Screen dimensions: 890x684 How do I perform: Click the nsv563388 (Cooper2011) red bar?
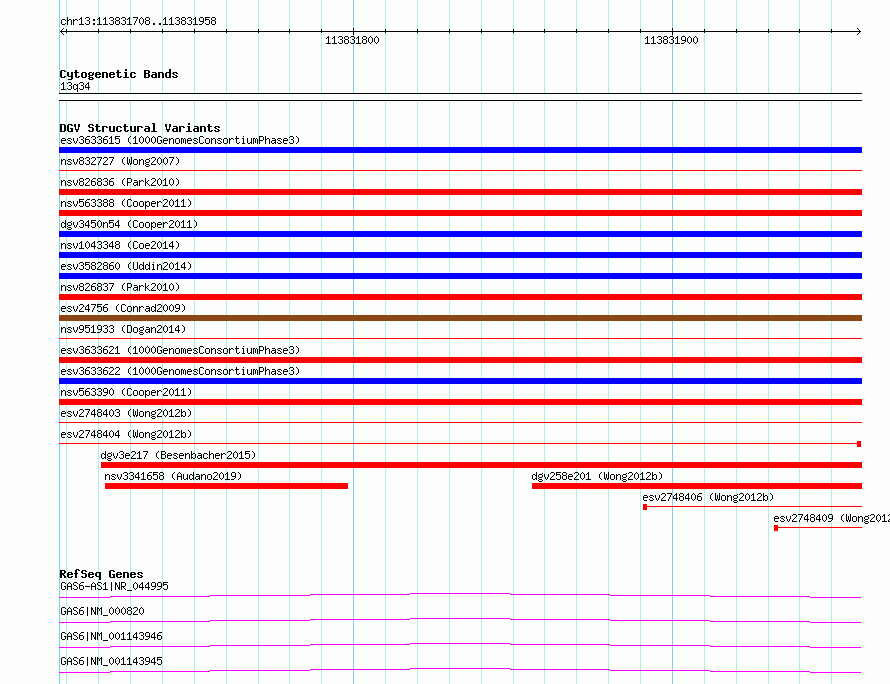460,213
